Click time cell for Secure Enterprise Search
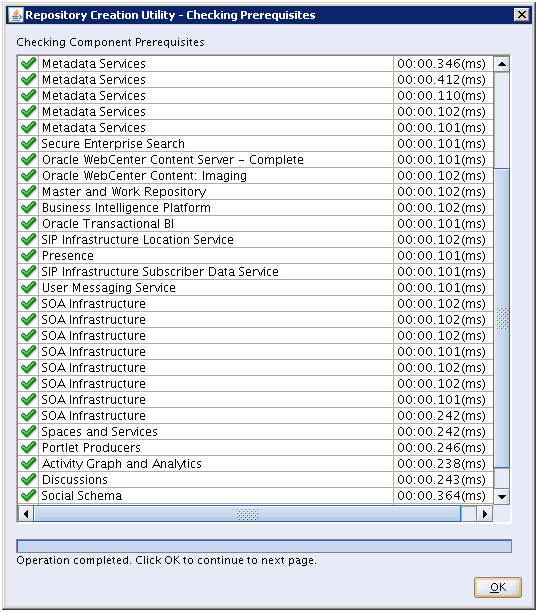Image resolution: width=538 pixels, height=612 pixels. (443, 144)
